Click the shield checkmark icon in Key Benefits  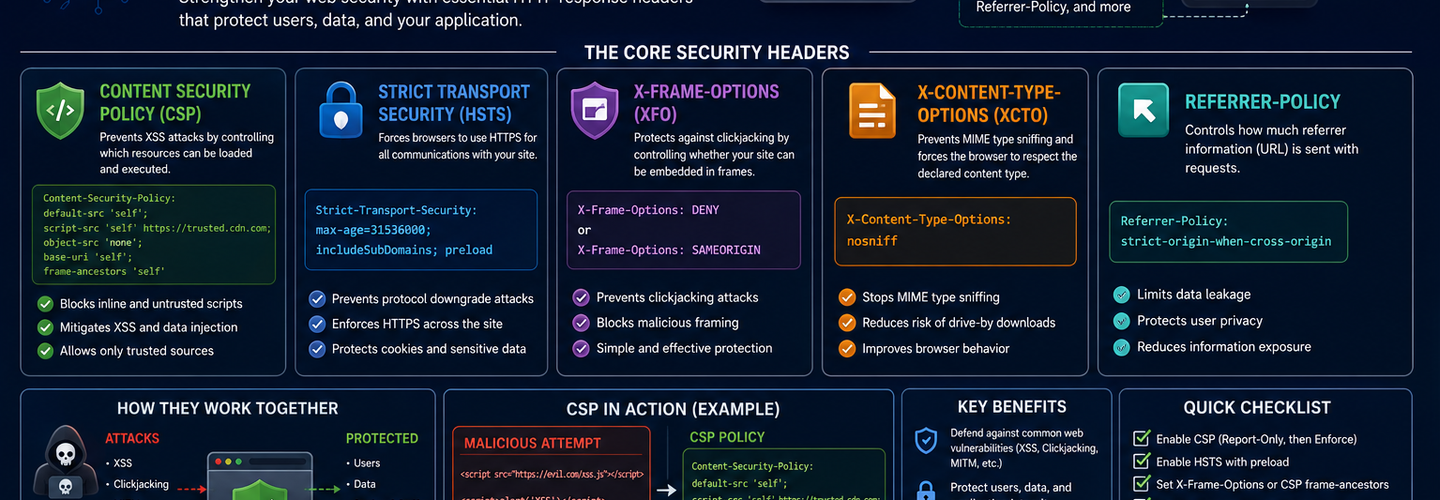pyautogui.click(x=927, y=441)
